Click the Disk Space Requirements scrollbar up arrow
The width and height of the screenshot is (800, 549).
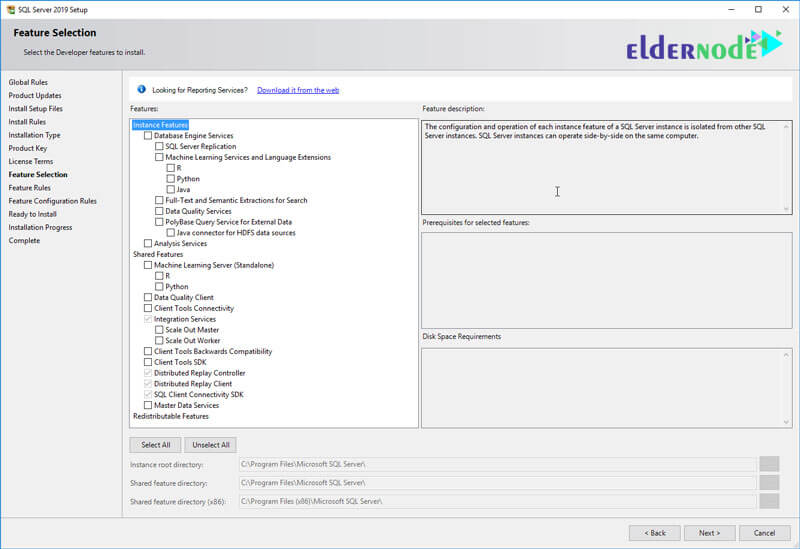786,355
